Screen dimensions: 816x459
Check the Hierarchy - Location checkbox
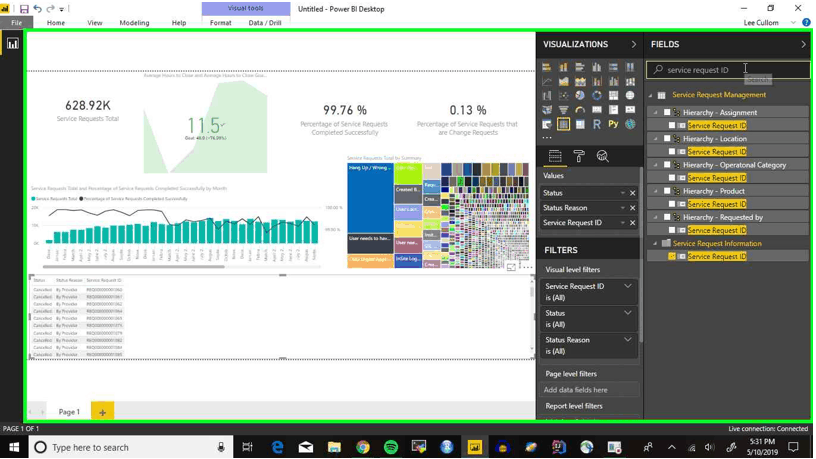667,138
